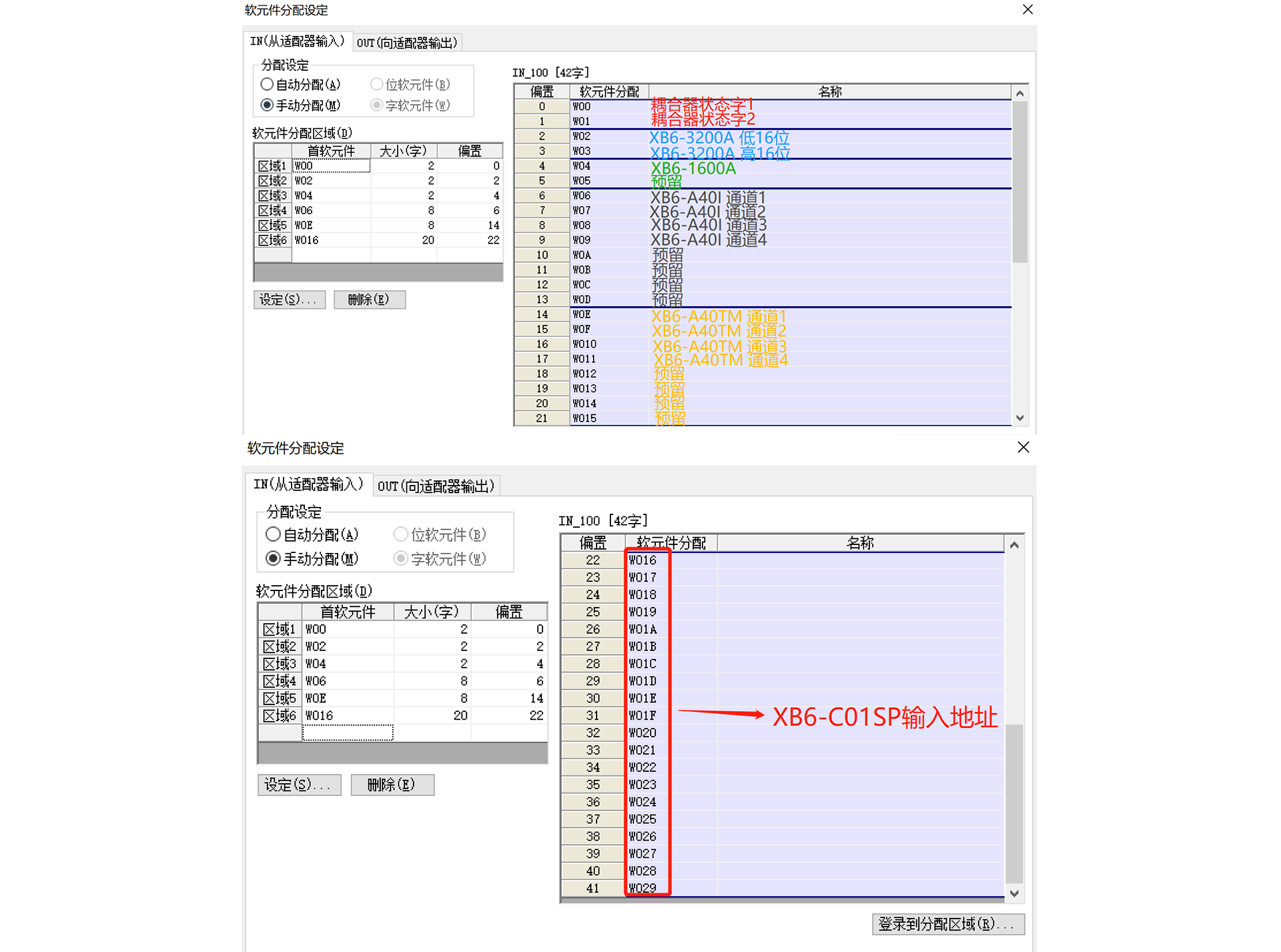Image resolution: width=1281 pixels, height=952 pixels.
Task: Click 登录到分配区域(R)... button
Action: pyautogui.click(x=947, y=924)
